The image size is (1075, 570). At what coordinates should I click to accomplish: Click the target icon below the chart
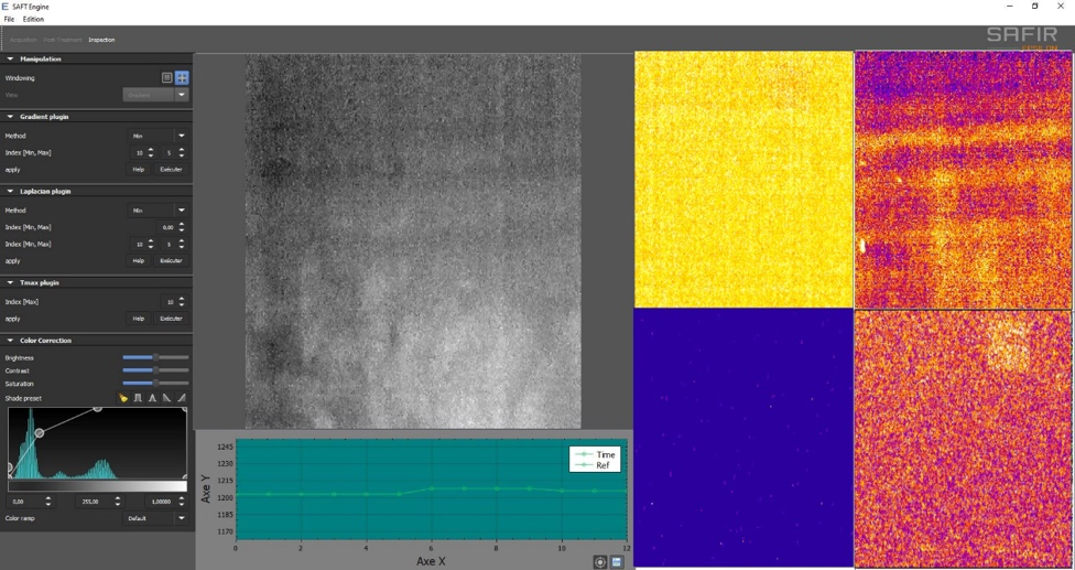tap(600, 562)
